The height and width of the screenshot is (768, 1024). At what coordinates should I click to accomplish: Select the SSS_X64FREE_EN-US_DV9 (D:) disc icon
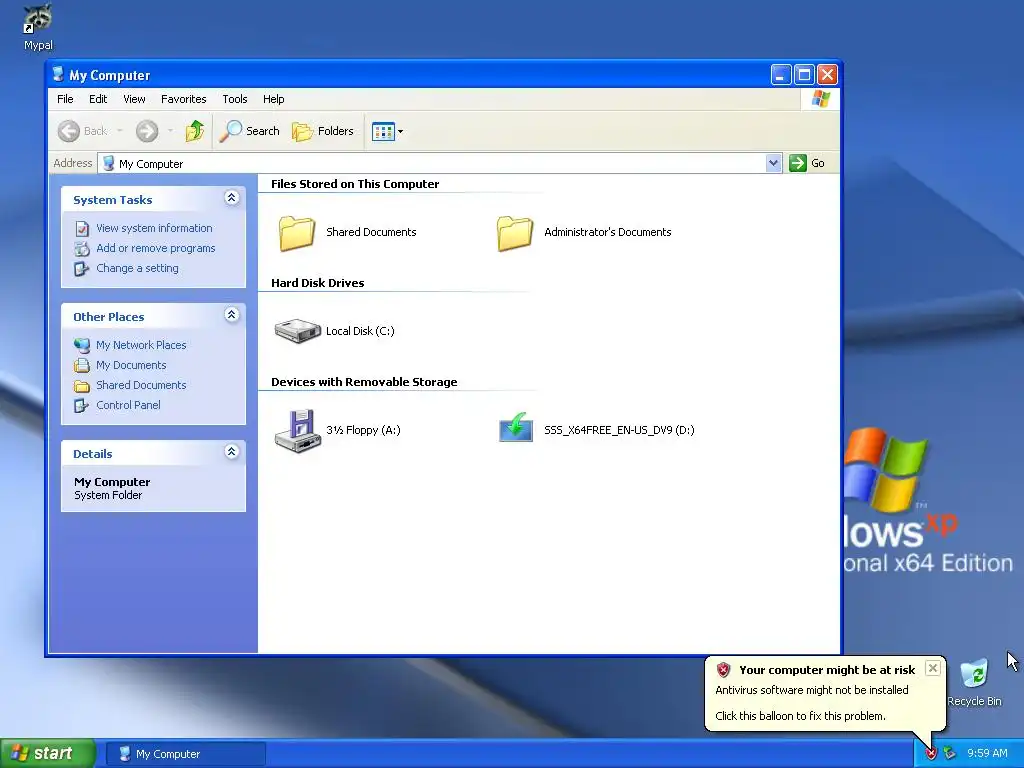(516, 428)
